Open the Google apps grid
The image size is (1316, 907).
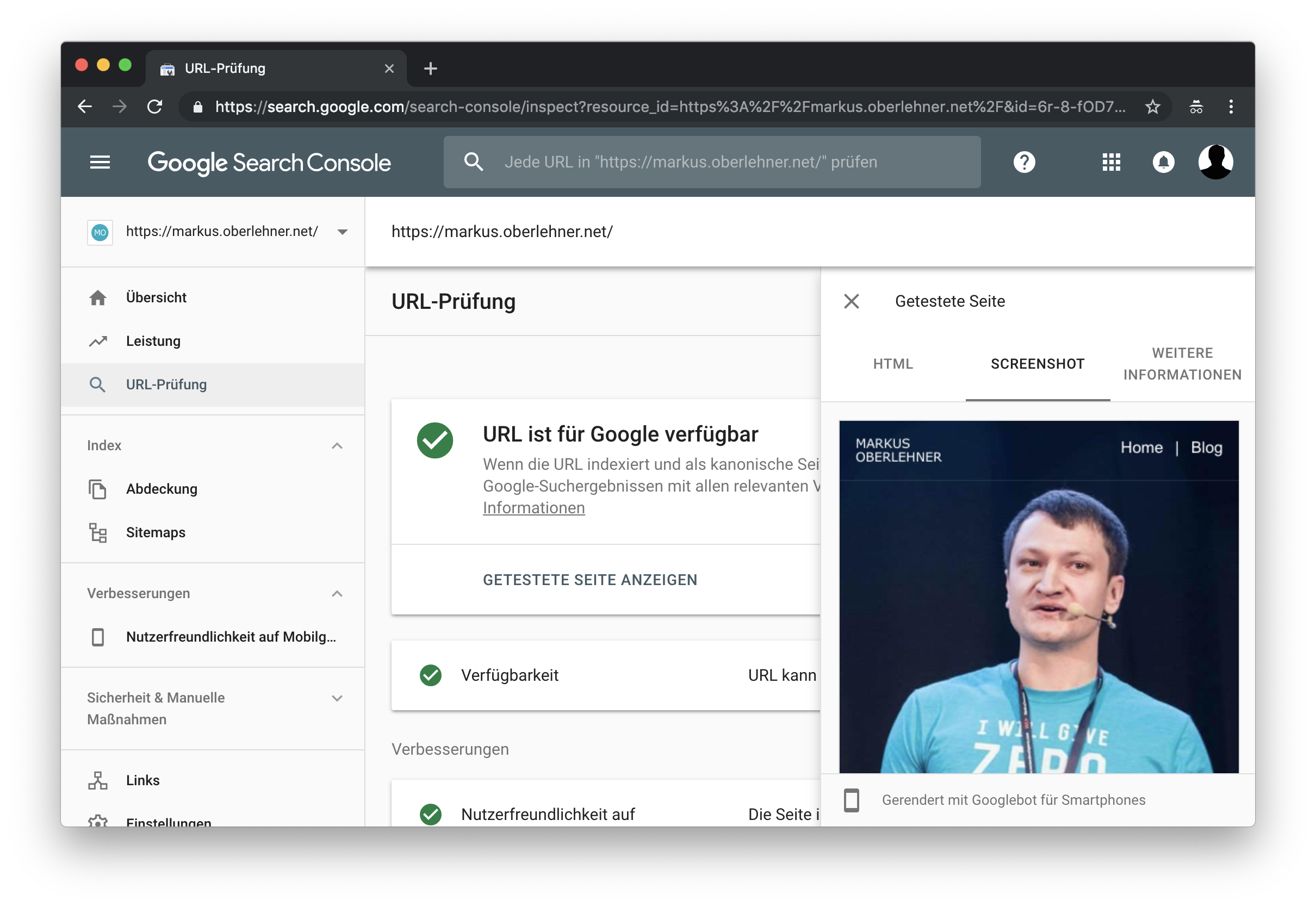click(x=1111, y=162)
